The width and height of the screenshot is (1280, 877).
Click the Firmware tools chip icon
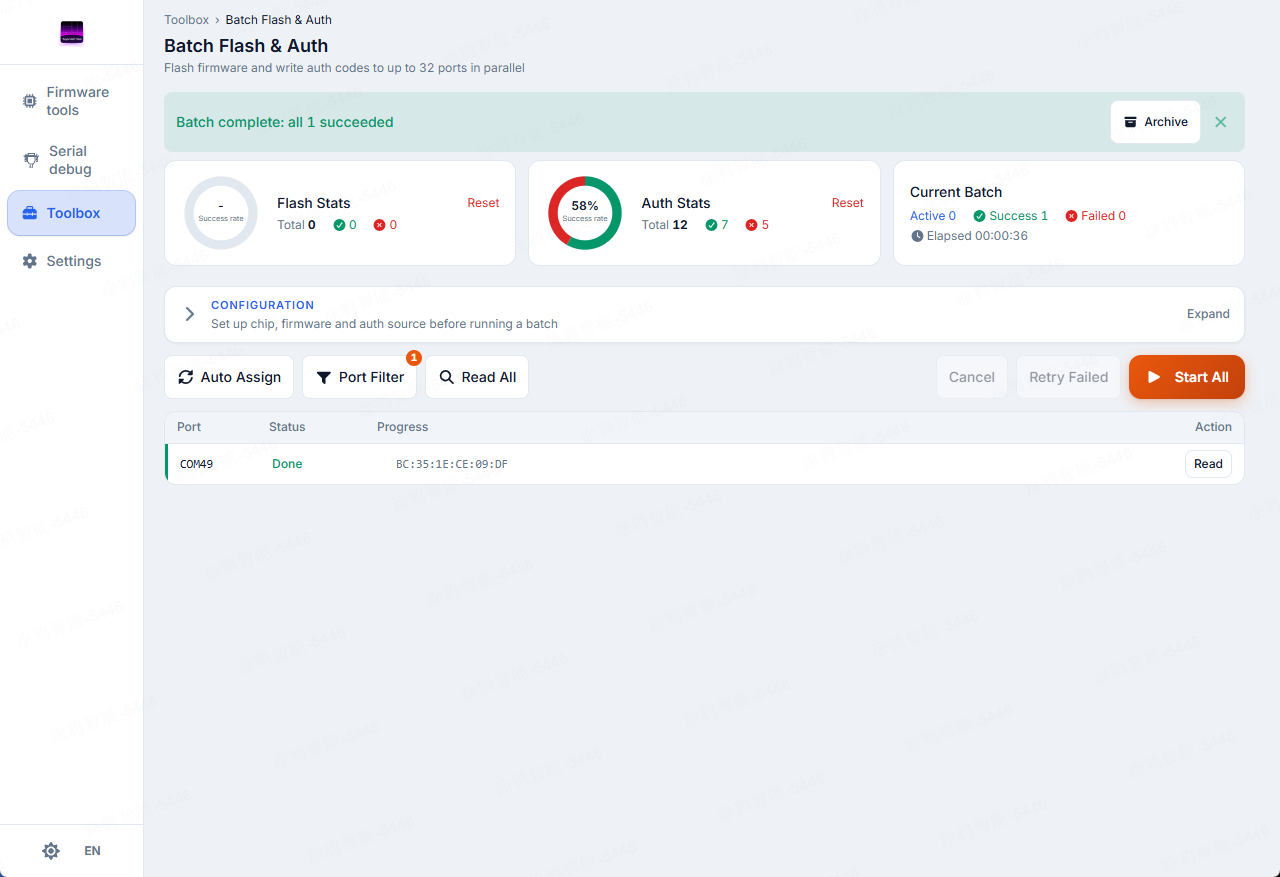(x=30, y=101)
